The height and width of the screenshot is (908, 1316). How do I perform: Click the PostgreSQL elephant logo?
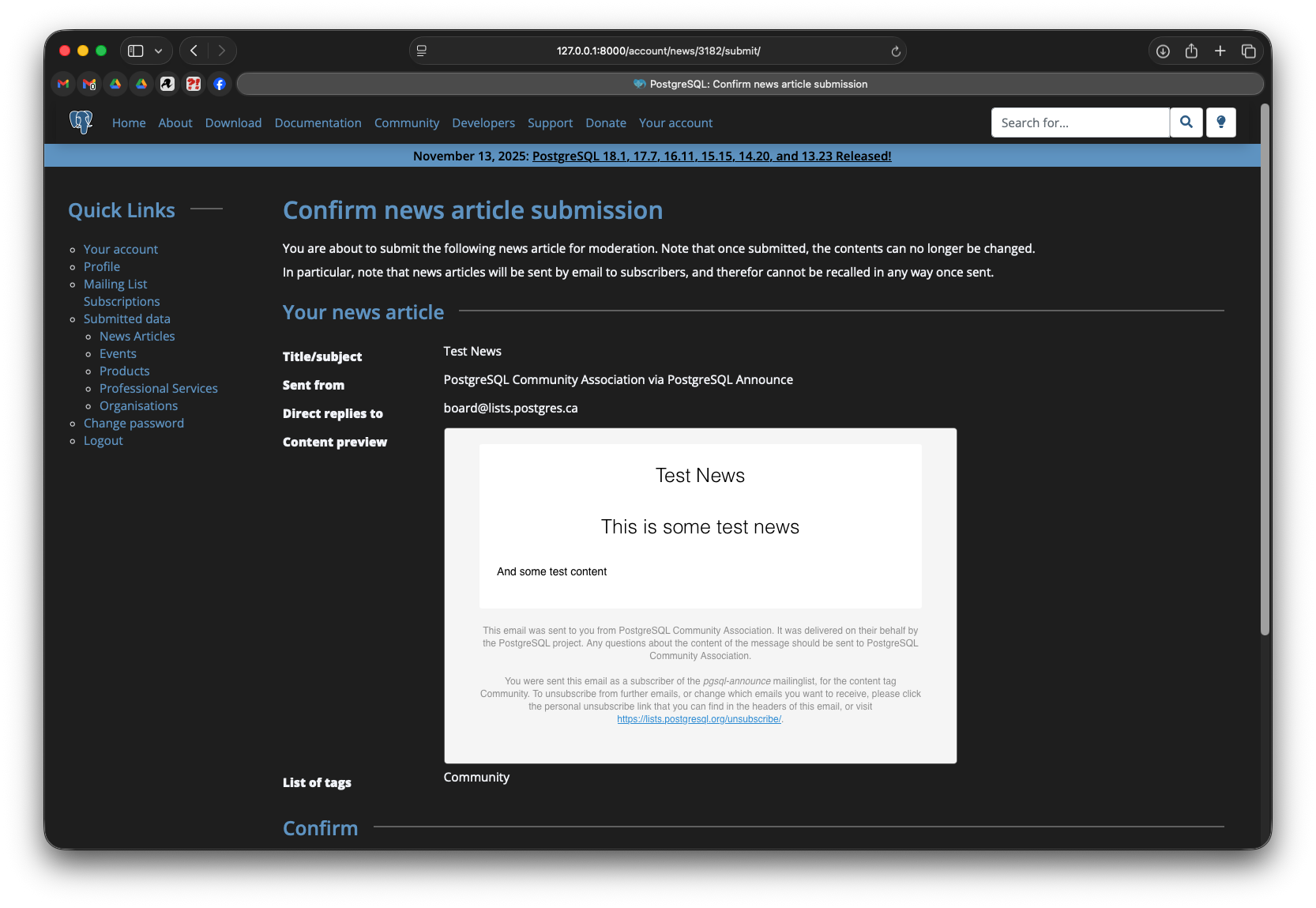[81, 122]
